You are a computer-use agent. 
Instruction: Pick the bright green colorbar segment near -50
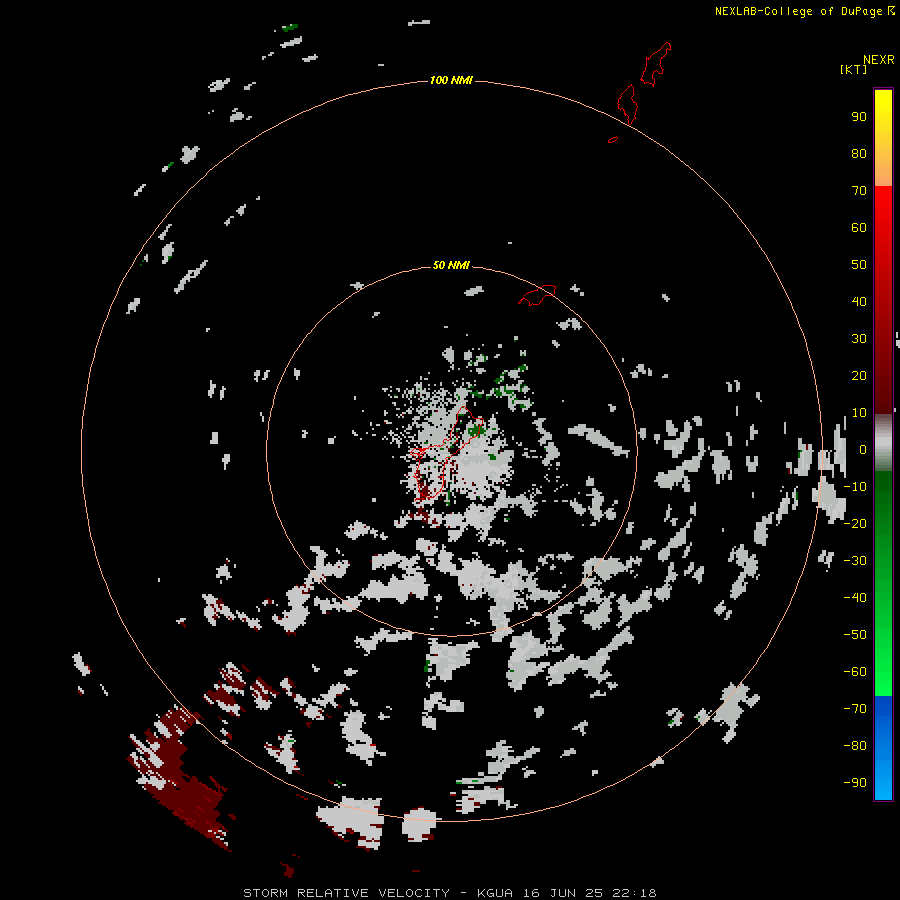[883, 634]
